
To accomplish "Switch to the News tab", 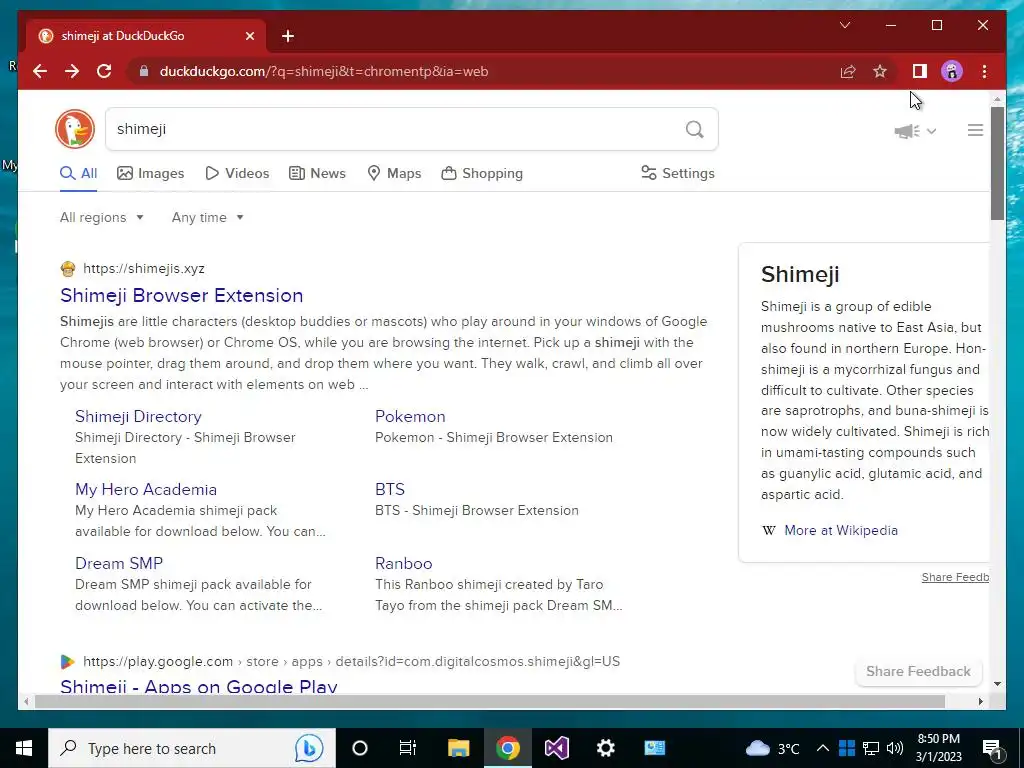I will (317, 173).
